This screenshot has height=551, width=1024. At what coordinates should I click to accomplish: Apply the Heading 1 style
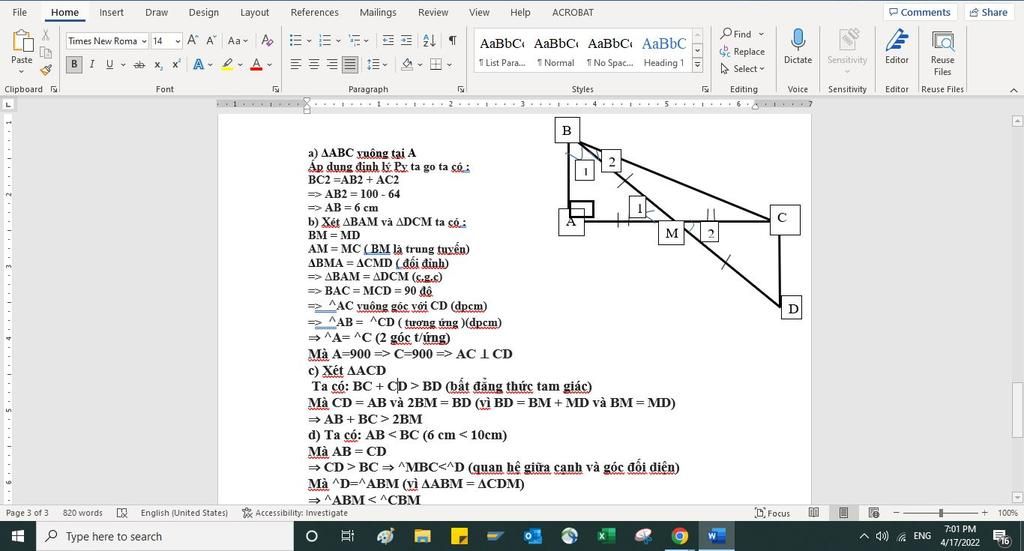664,51
